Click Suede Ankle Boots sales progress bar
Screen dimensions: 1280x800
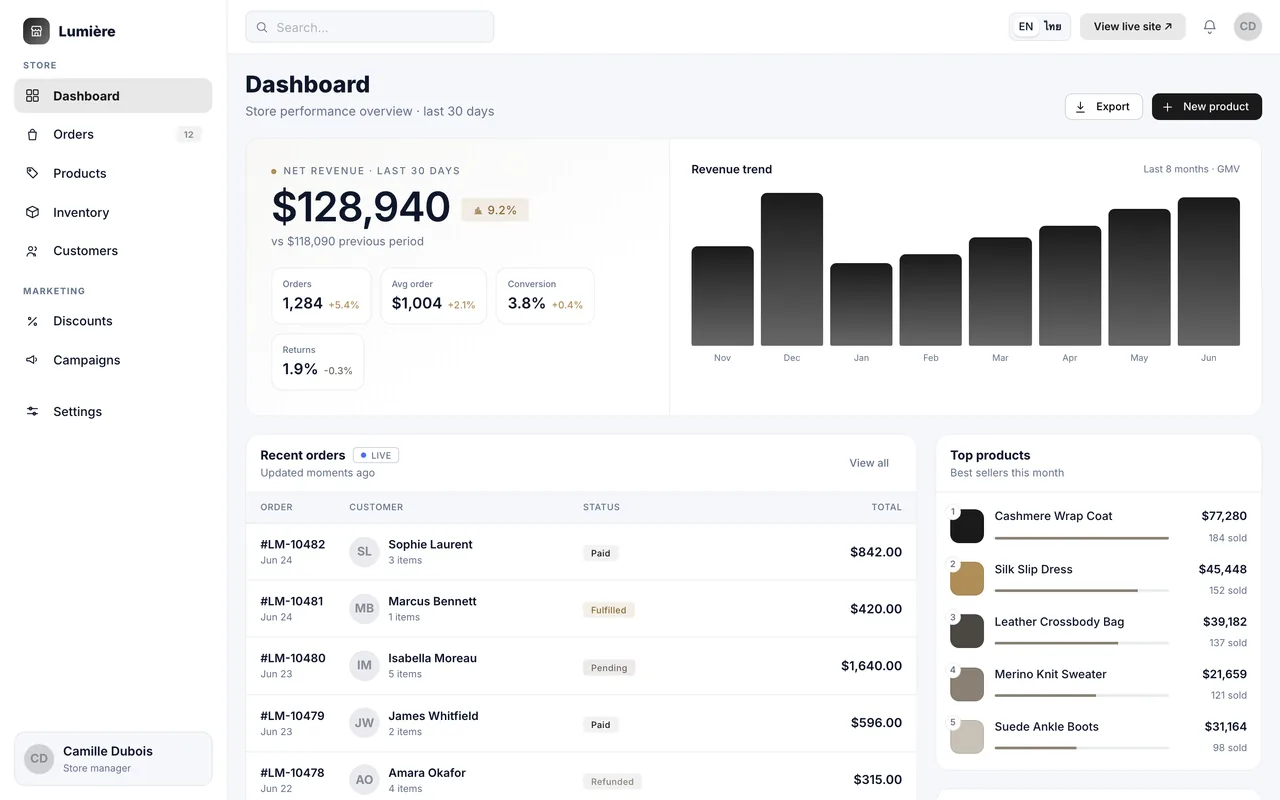coord(1082,747)
